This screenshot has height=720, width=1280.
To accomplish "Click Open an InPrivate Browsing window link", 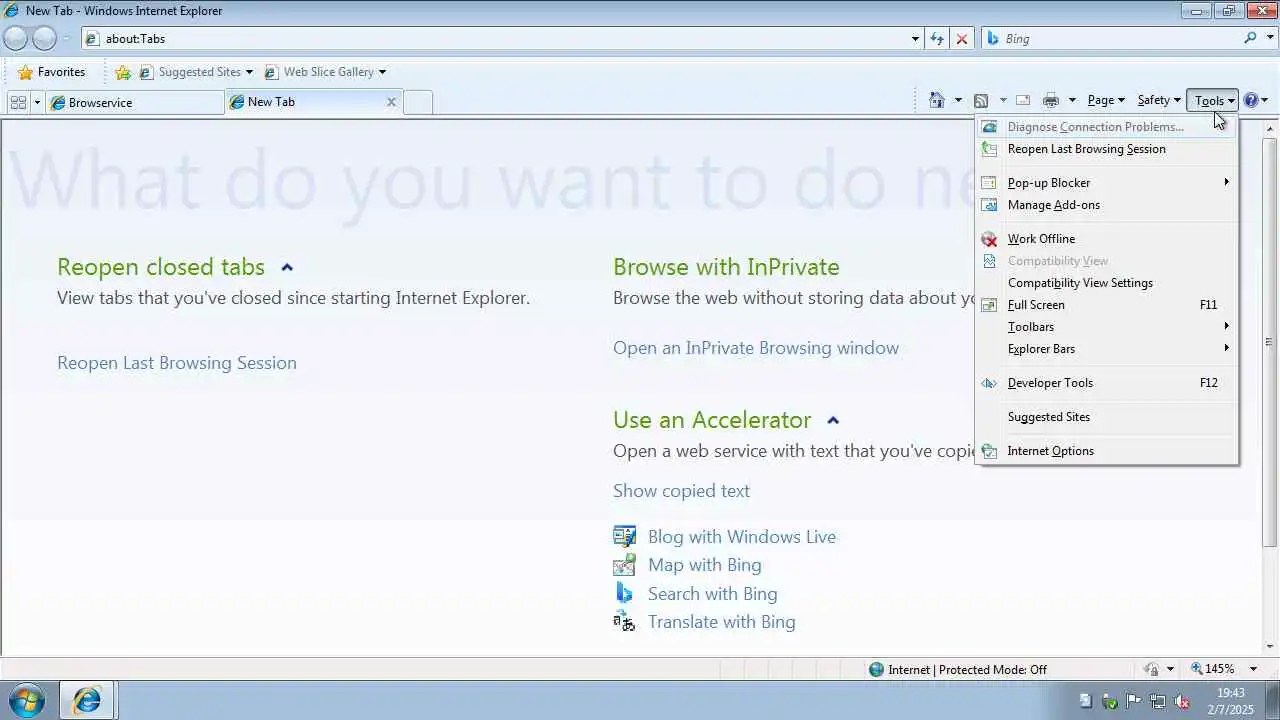I will coord(756,348).
